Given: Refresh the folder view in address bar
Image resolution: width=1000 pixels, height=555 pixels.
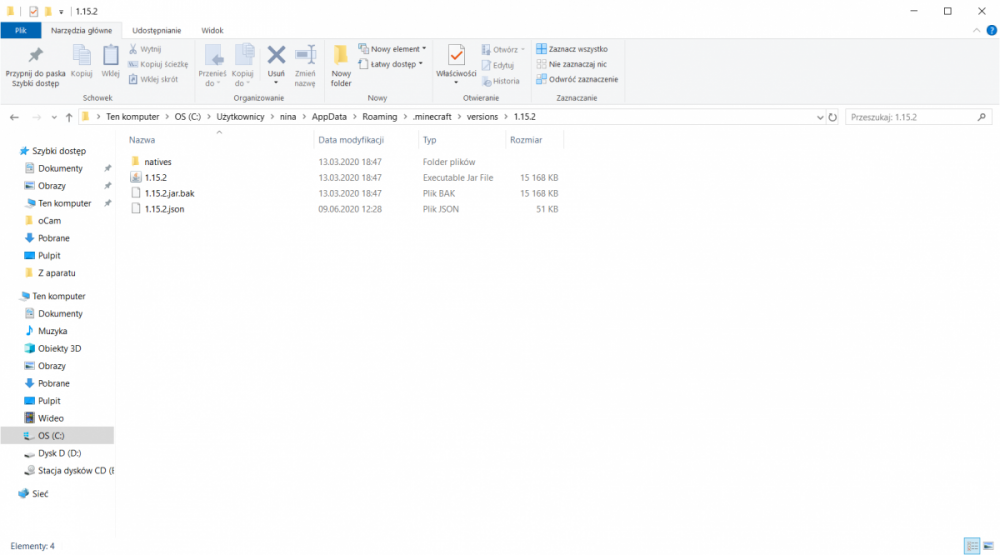Looking at the screenshot, I should (834, 117).
